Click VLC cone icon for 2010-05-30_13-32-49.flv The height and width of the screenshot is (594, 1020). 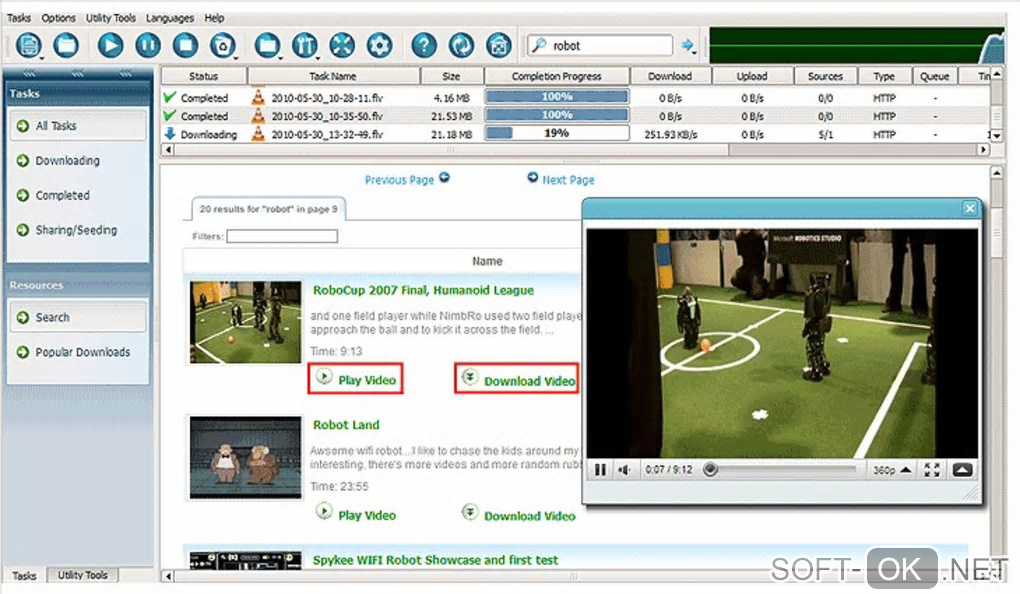(x=258, y=134)
